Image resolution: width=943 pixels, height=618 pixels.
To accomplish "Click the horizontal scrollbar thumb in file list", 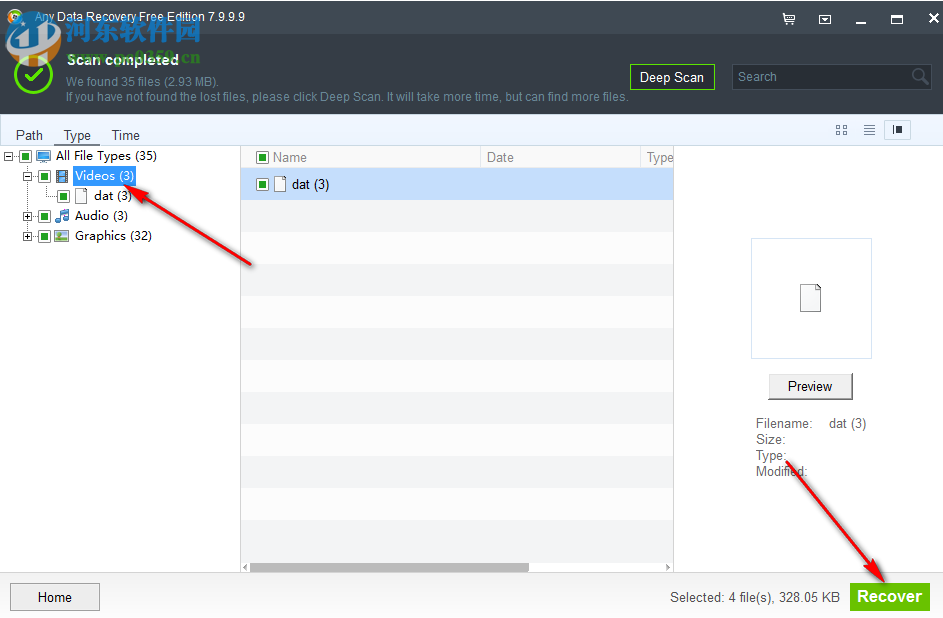I will point(389,567).
